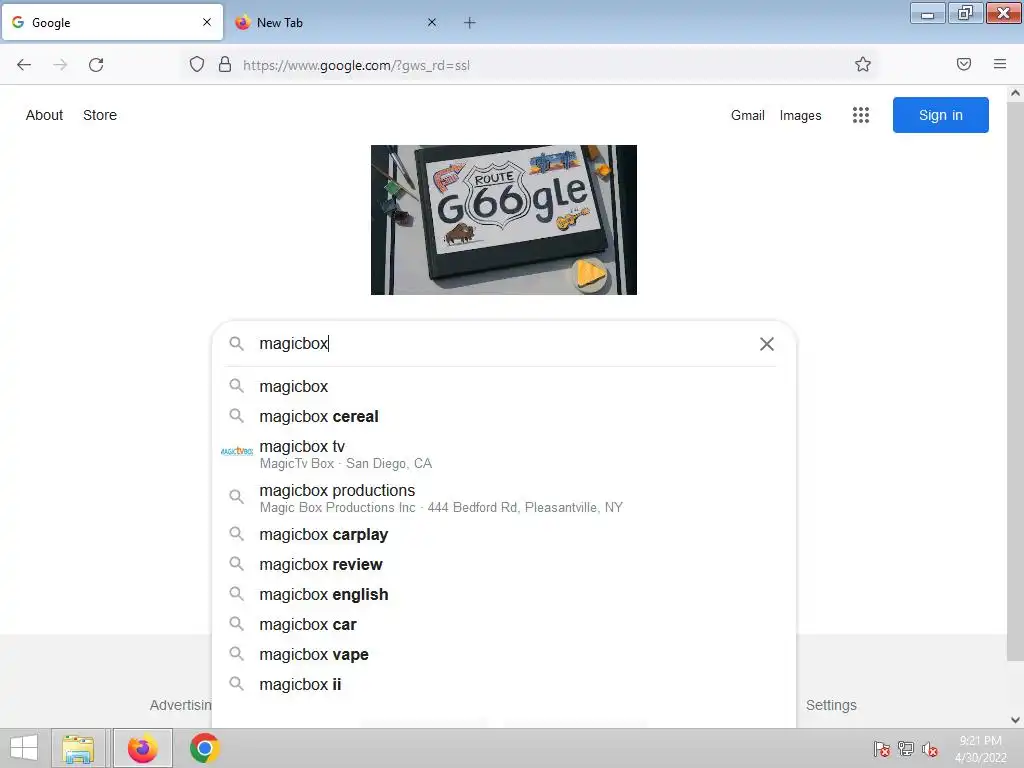Viewport: 1024px width, 768px height.
Task: Launch Chrome from the taskbar
Action: (204, 748)
